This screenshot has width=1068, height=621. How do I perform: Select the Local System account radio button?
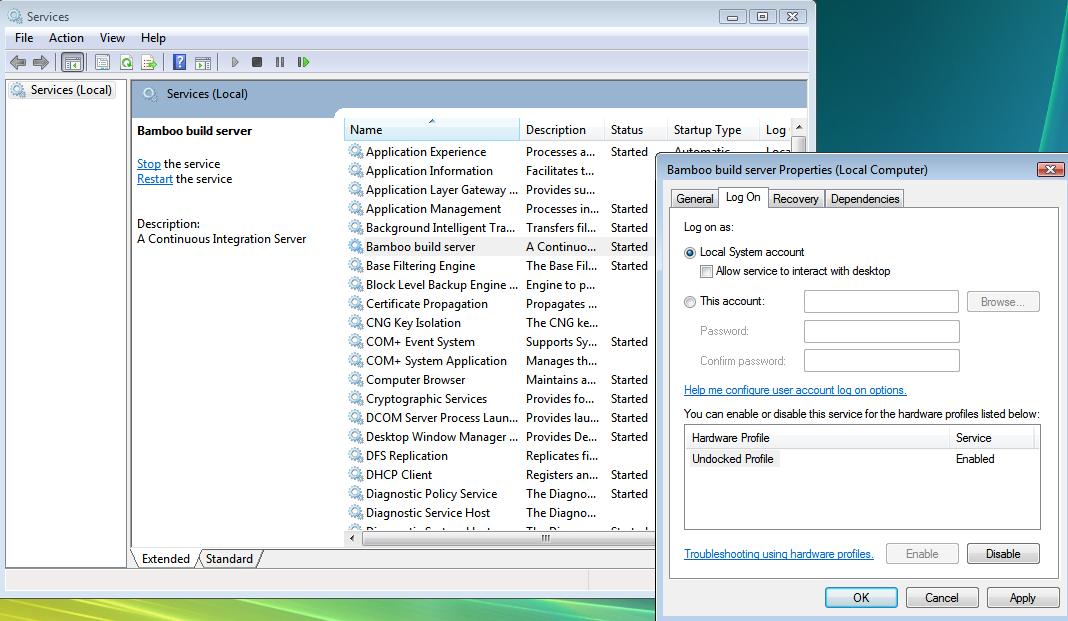pos(690,253)
